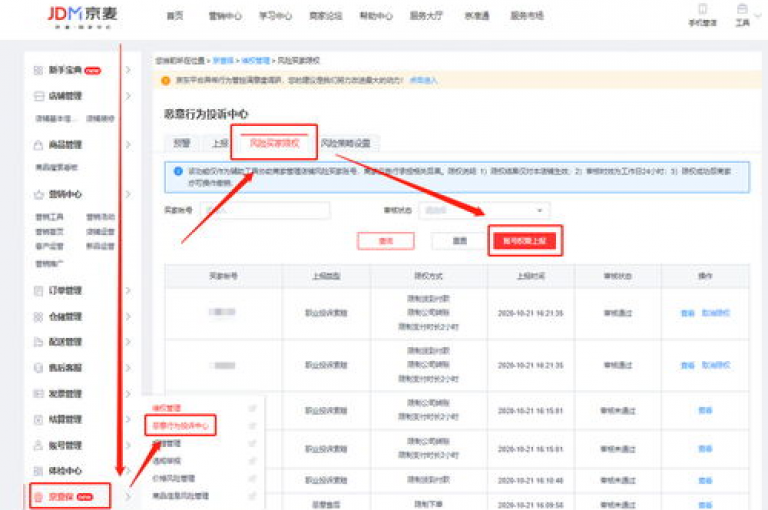Select the 风险买家限权 tab
Viewport: 768px width, 510px height.
pos(274,143)
